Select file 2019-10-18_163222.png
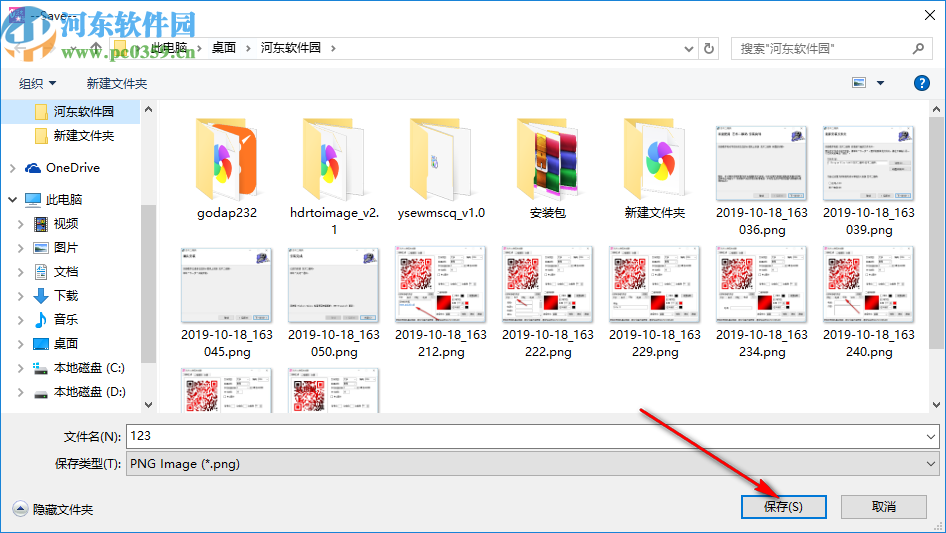This screenshot has height=533, width=946. pyautogui.click(x=548, y=302)
